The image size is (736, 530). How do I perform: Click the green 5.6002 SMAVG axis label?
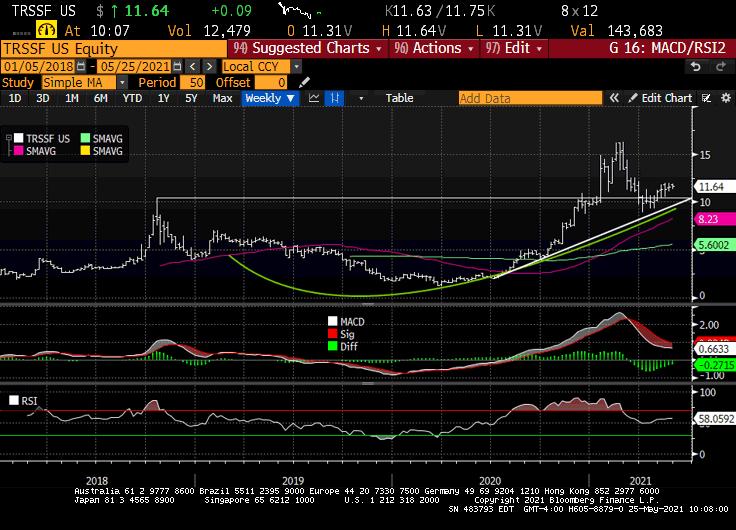(714, 245)
